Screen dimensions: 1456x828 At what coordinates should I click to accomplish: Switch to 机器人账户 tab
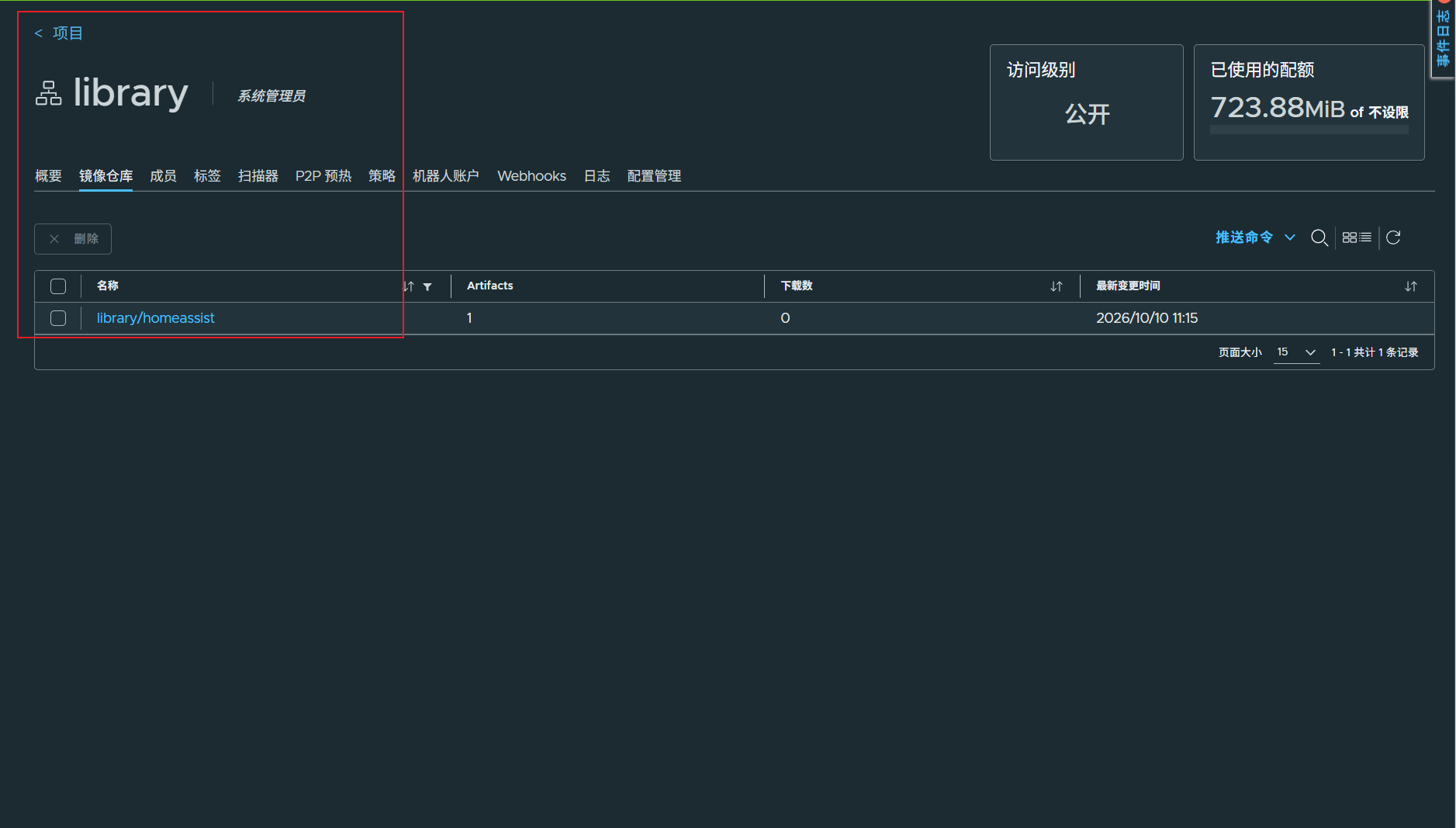[446, 176]
